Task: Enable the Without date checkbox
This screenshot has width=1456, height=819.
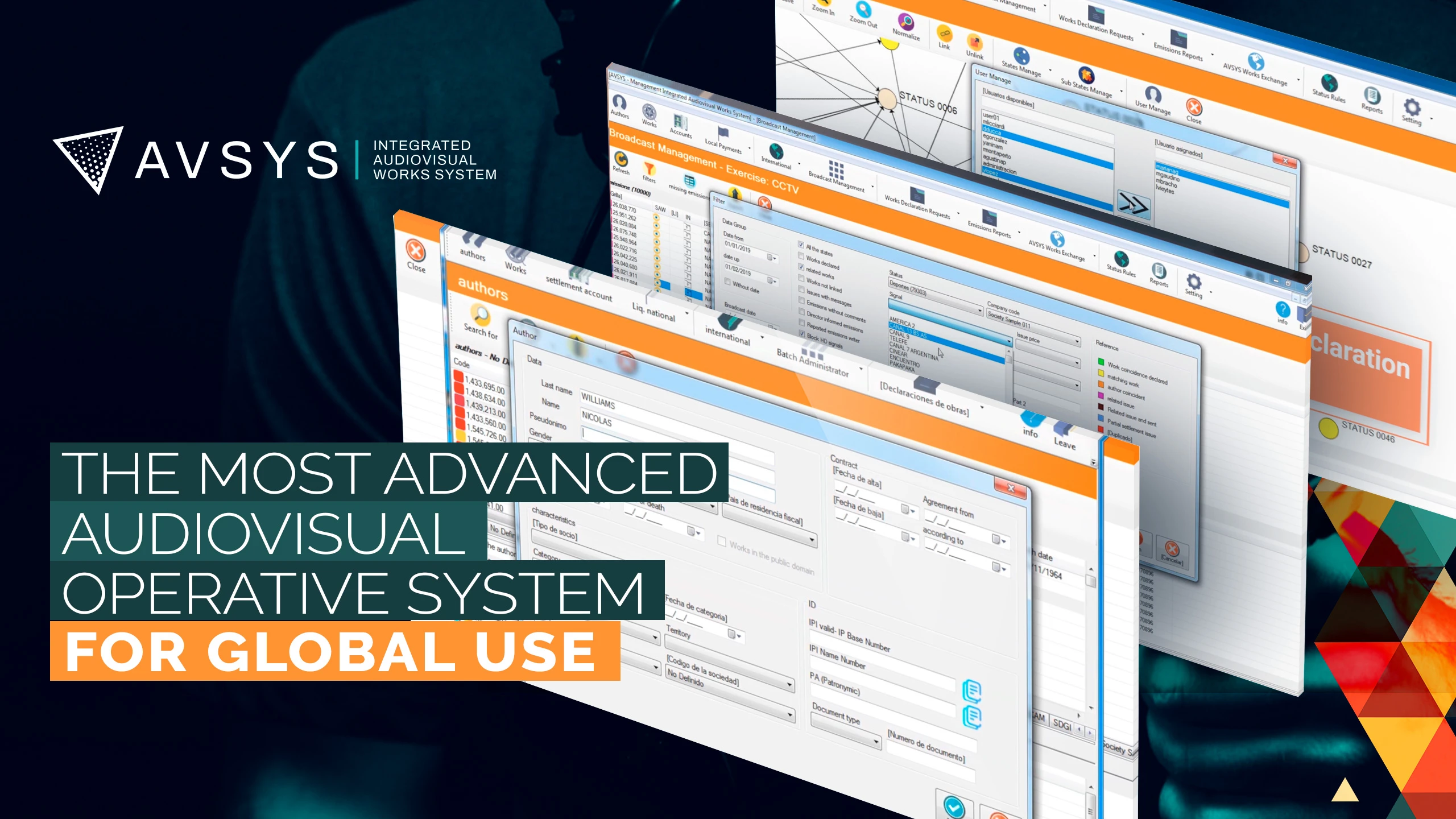Action: 727,282
